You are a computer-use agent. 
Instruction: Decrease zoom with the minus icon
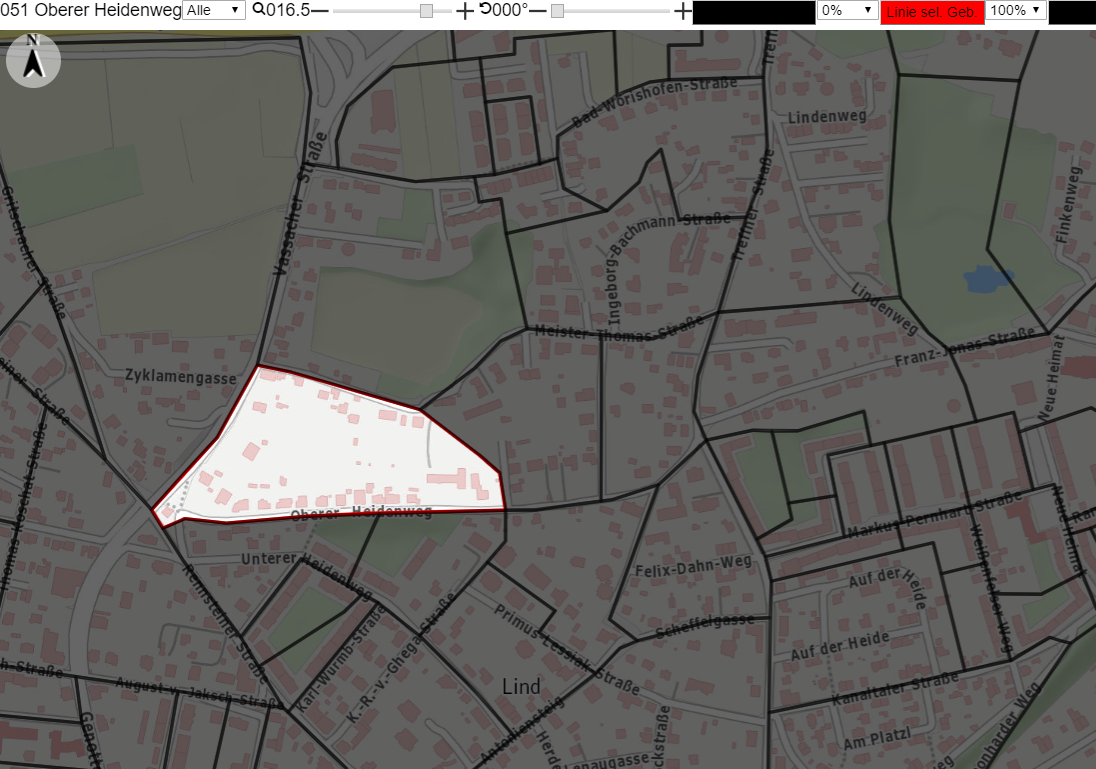coord(319,10)
